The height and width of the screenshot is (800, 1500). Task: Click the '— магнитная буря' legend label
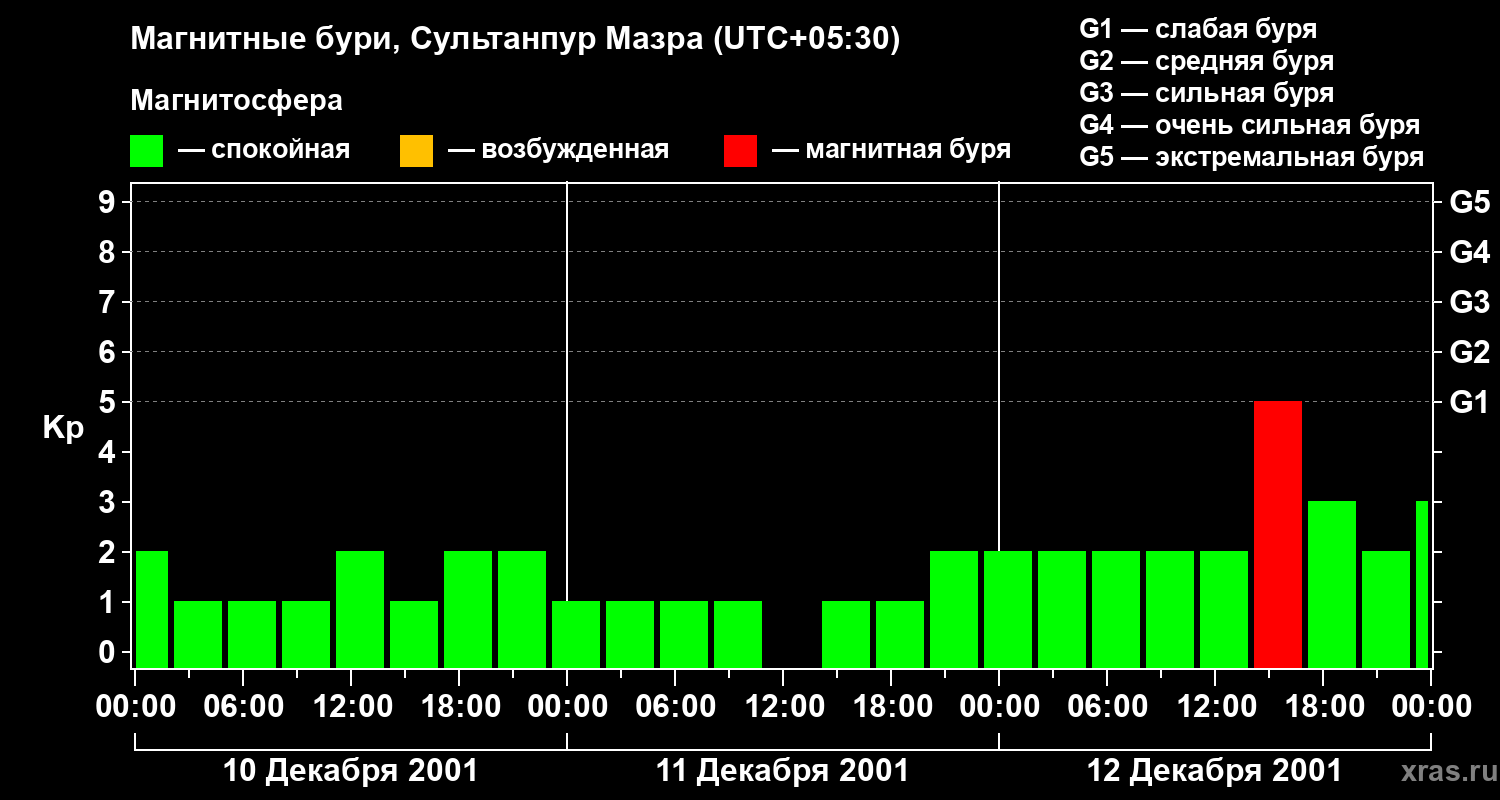tap(892, 151)
